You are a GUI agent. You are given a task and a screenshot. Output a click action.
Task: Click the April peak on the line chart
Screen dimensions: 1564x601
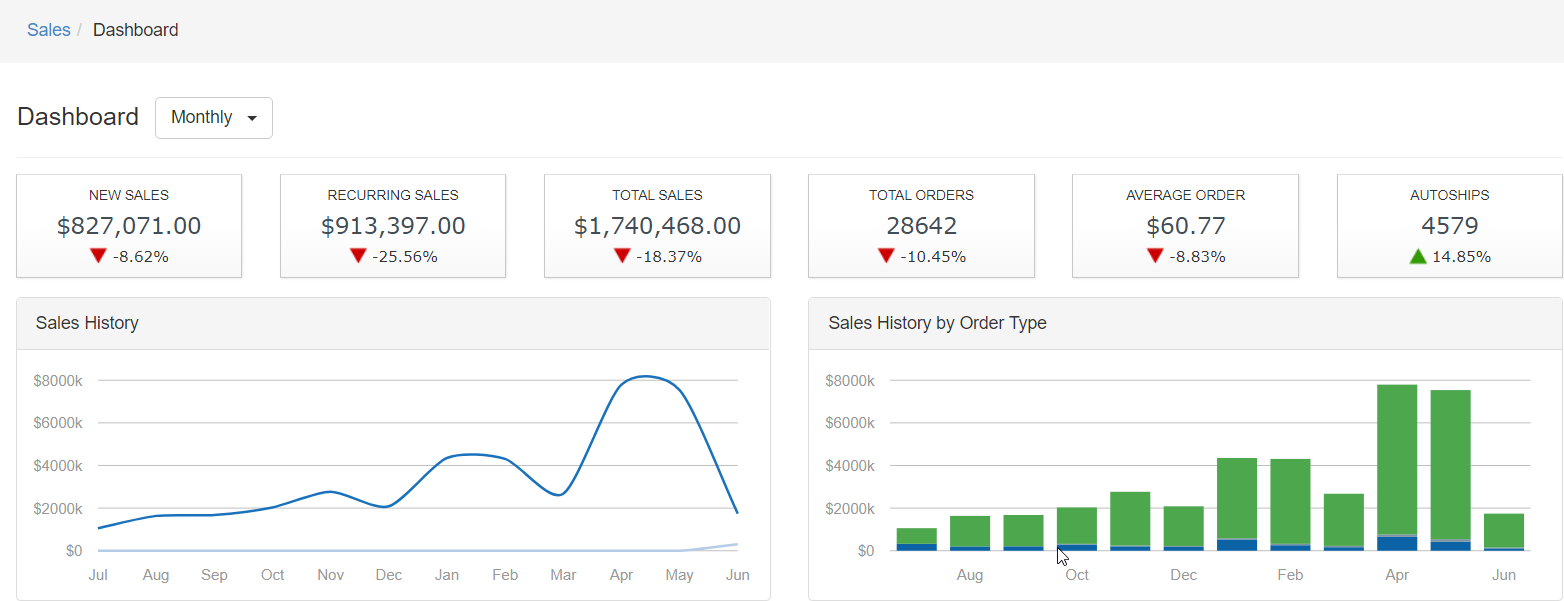645,377
